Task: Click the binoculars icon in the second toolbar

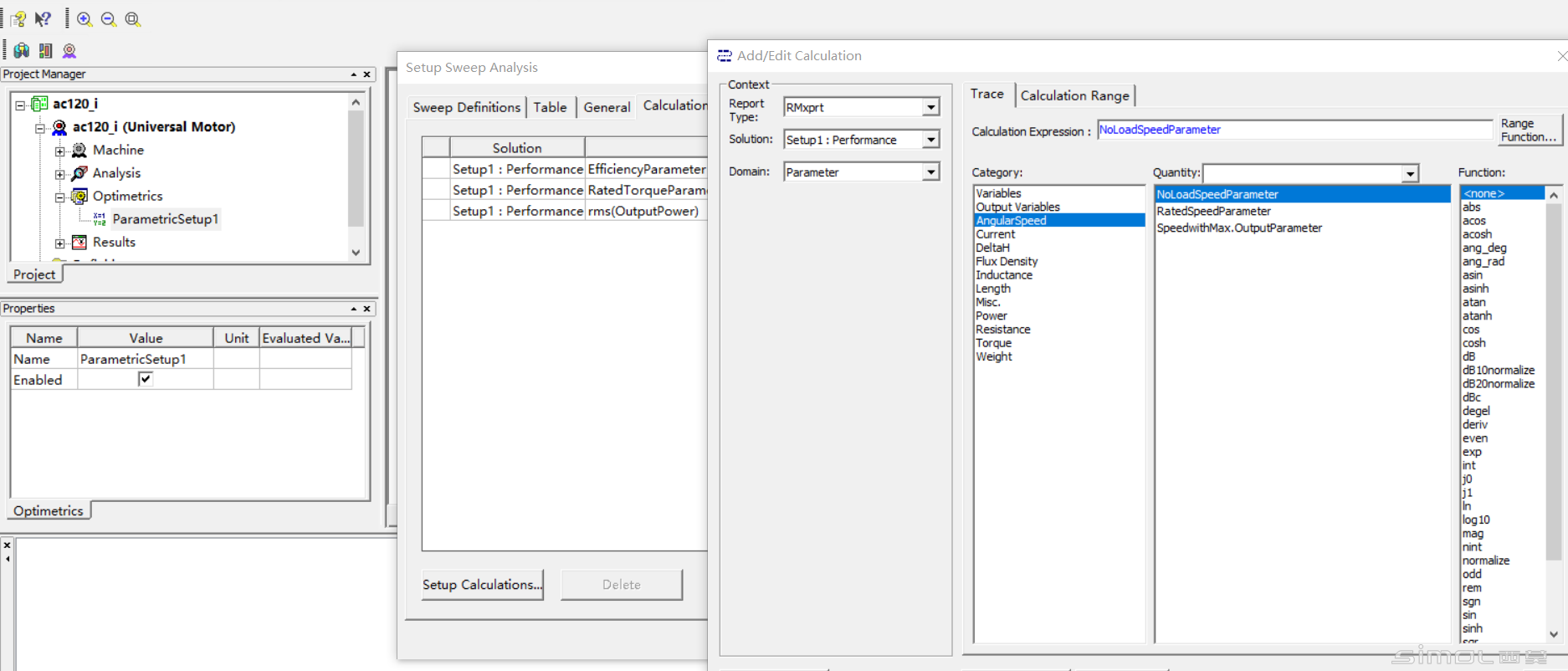Action: pos(22,50)
